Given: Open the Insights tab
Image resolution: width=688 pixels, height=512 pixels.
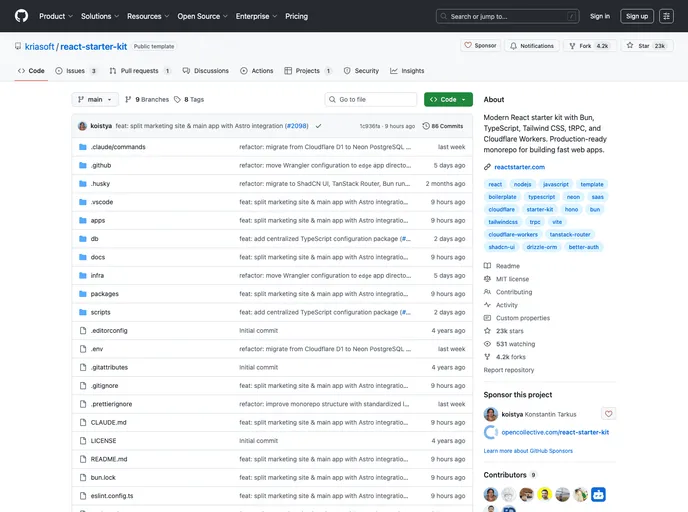Looking at the screenshot, I should [407, 71].
